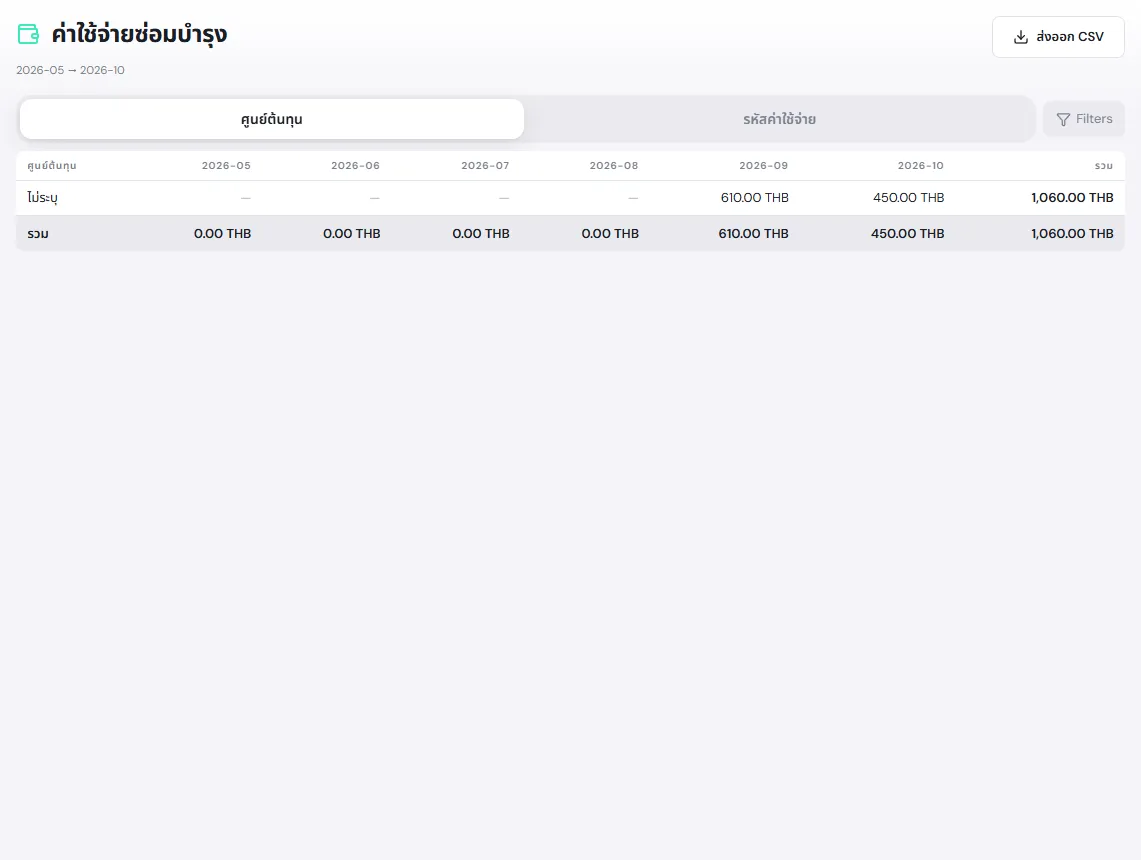Export the report with ส่งออก CSV

[x=1058, y=37]
